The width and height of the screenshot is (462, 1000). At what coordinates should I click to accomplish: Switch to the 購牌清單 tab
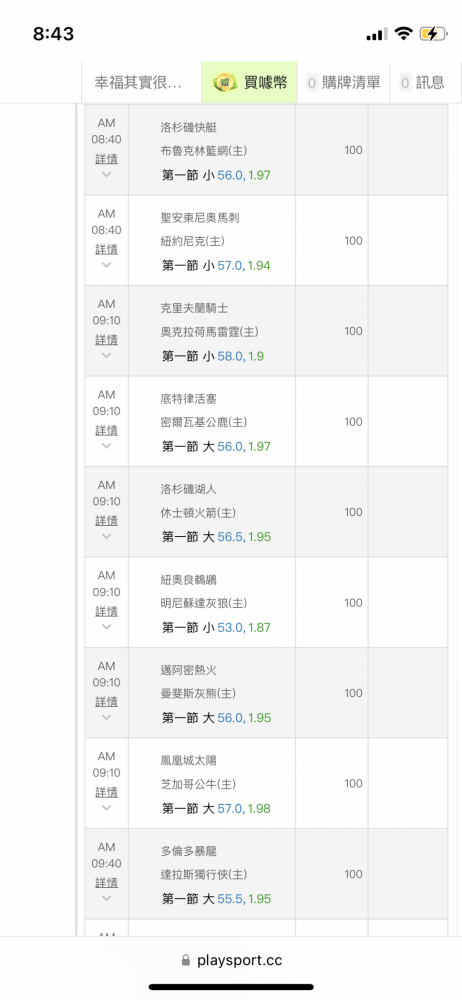(343, 82)
